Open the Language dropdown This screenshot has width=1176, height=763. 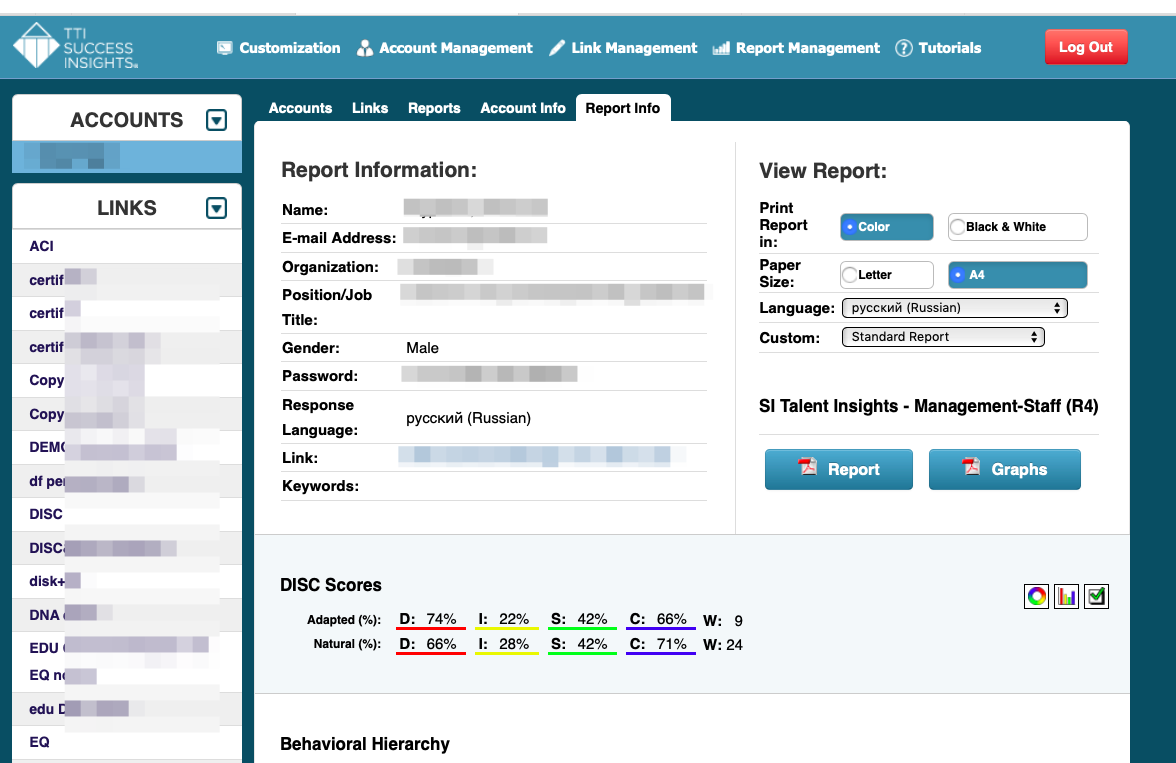pos(954,308)
